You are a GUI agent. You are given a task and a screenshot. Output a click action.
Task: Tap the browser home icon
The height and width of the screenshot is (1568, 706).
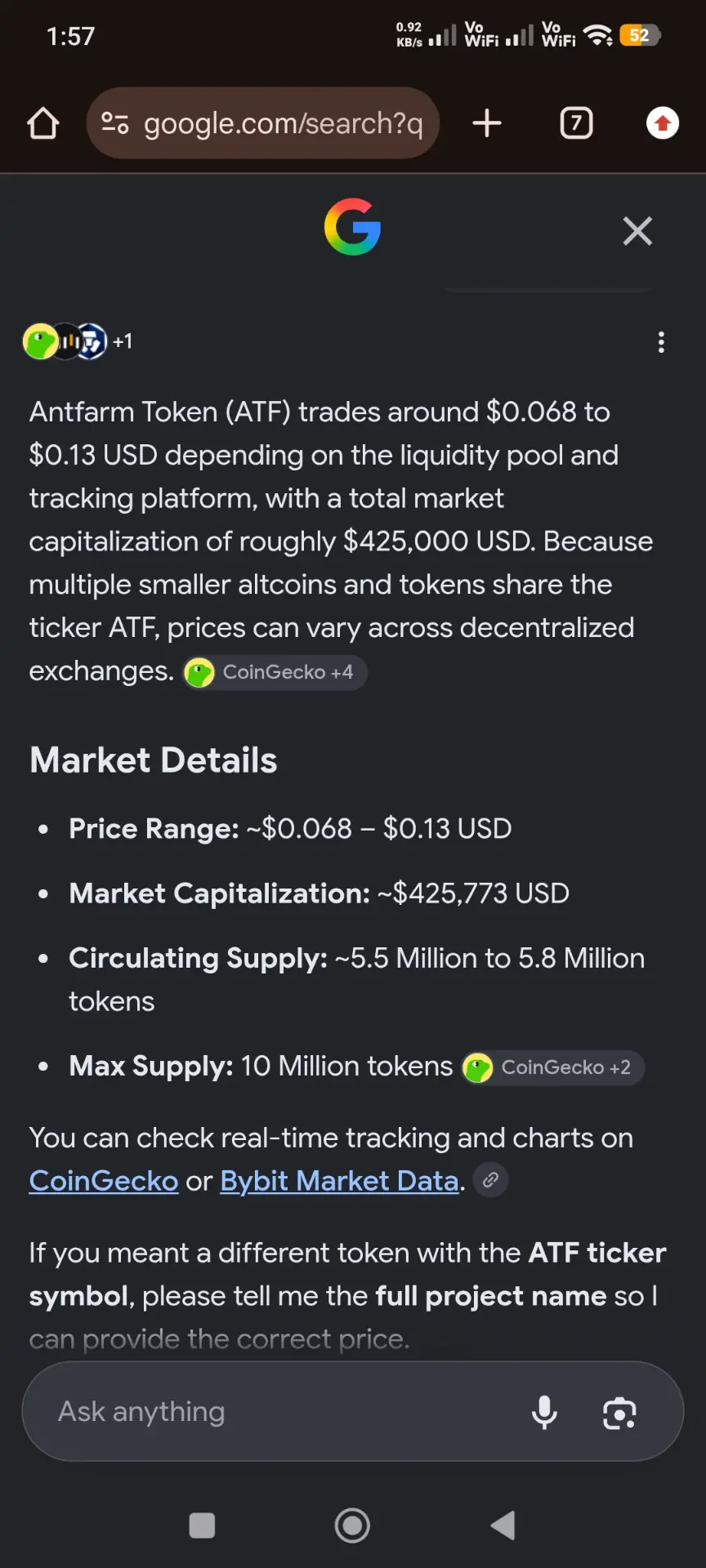tap(43, 124)
